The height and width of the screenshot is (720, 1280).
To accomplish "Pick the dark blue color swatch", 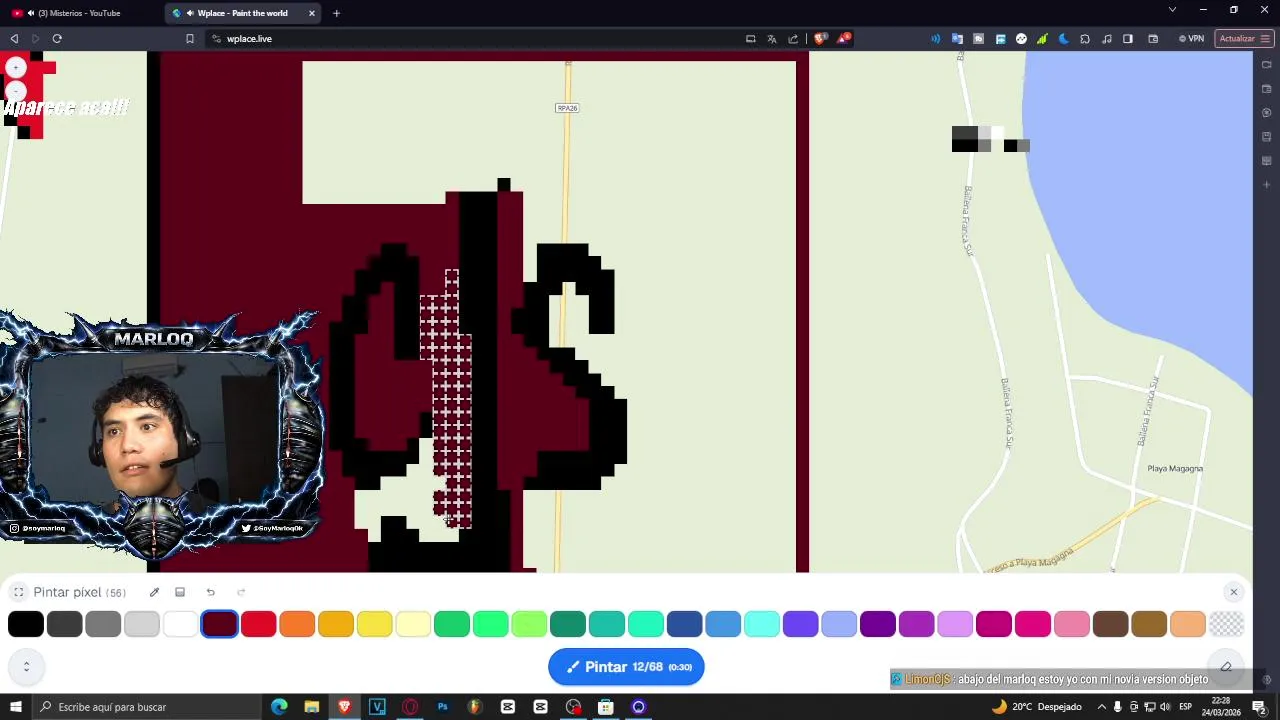I will [684, 624].
